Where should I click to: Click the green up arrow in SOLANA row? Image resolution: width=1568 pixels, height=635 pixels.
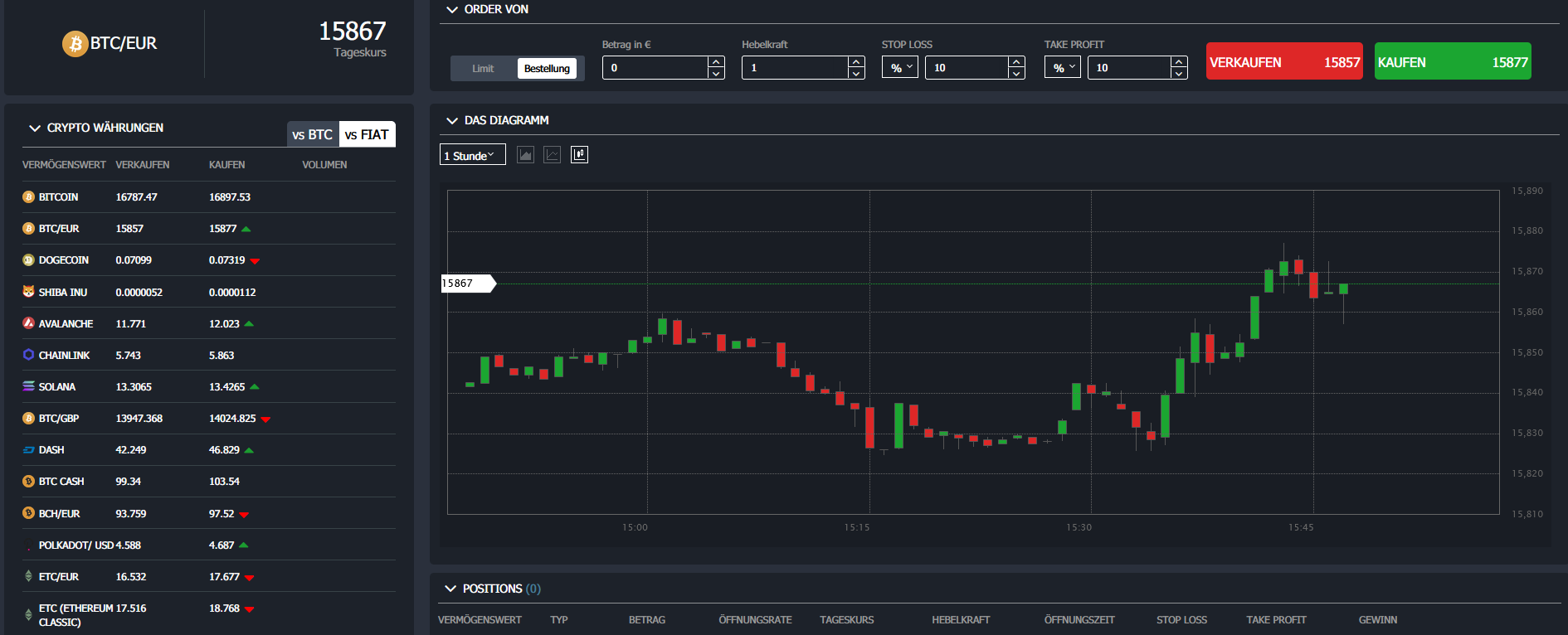point(255,387)
